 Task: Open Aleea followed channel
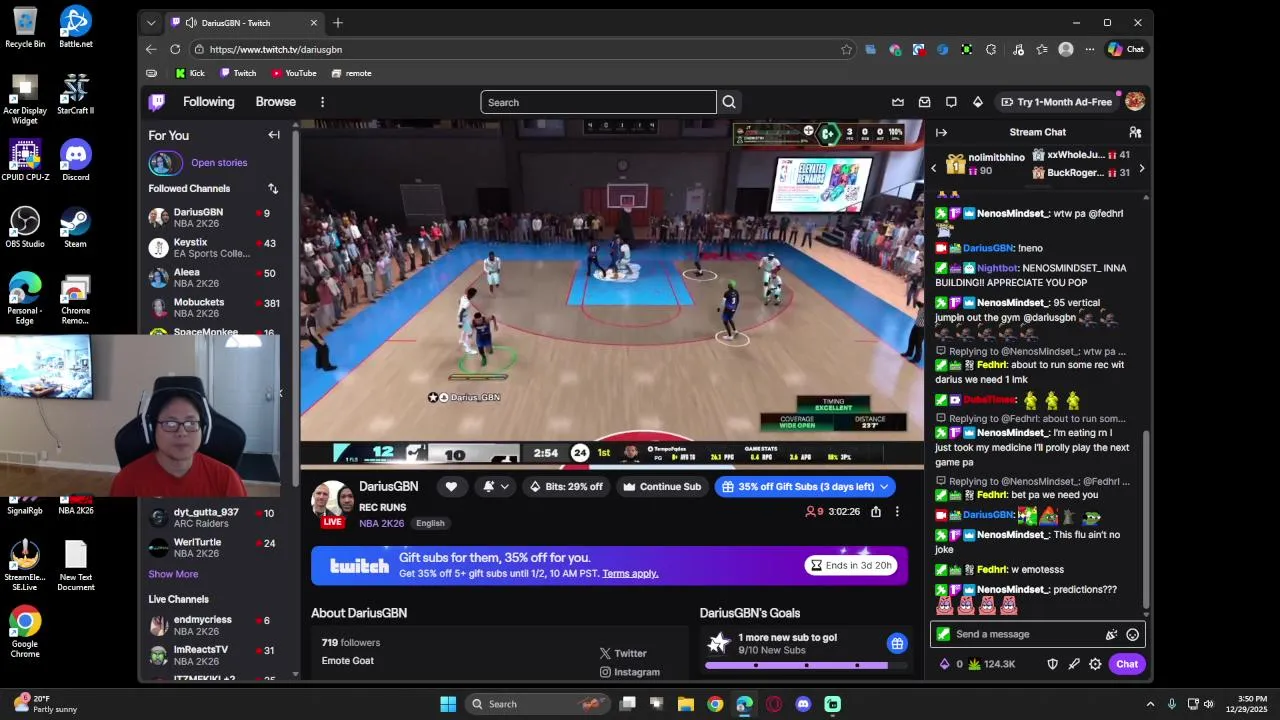click(x=214, y=278)
